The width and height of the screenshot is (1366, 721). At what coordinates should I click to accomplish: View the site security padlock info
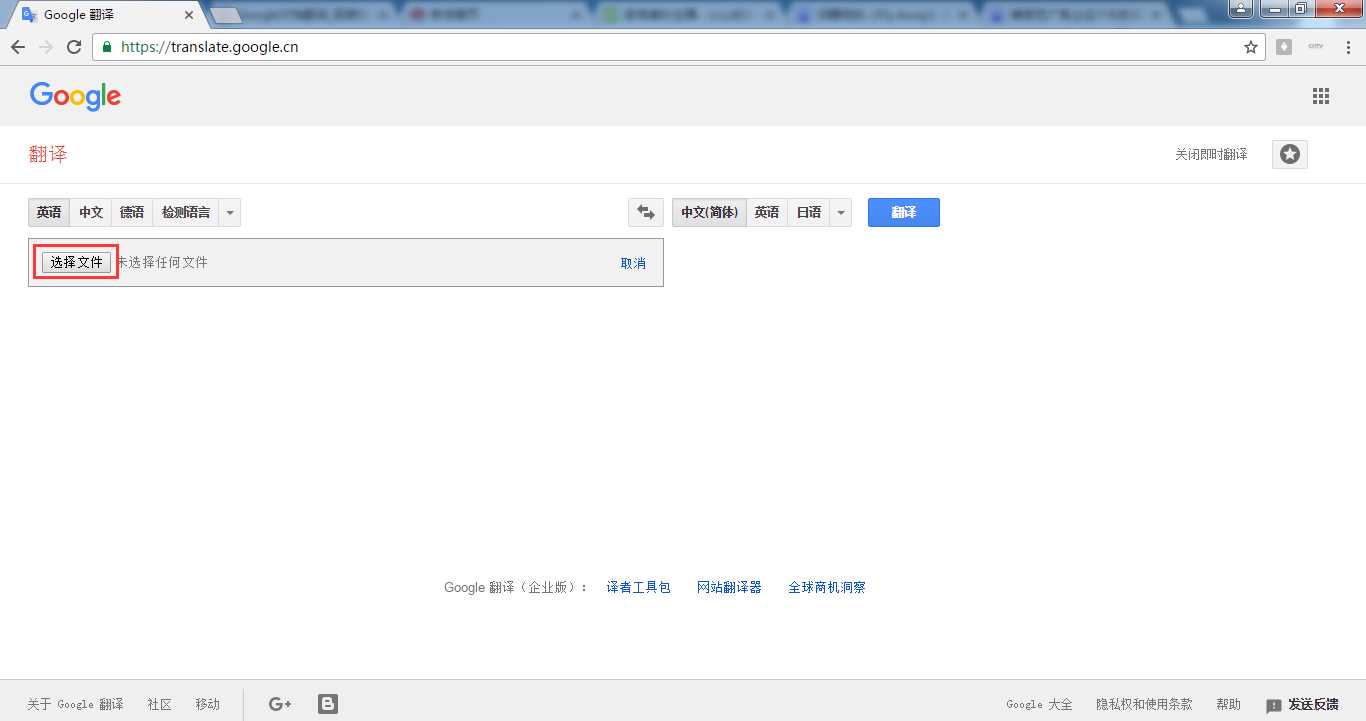pyautogui.click(x=107, y=47)
